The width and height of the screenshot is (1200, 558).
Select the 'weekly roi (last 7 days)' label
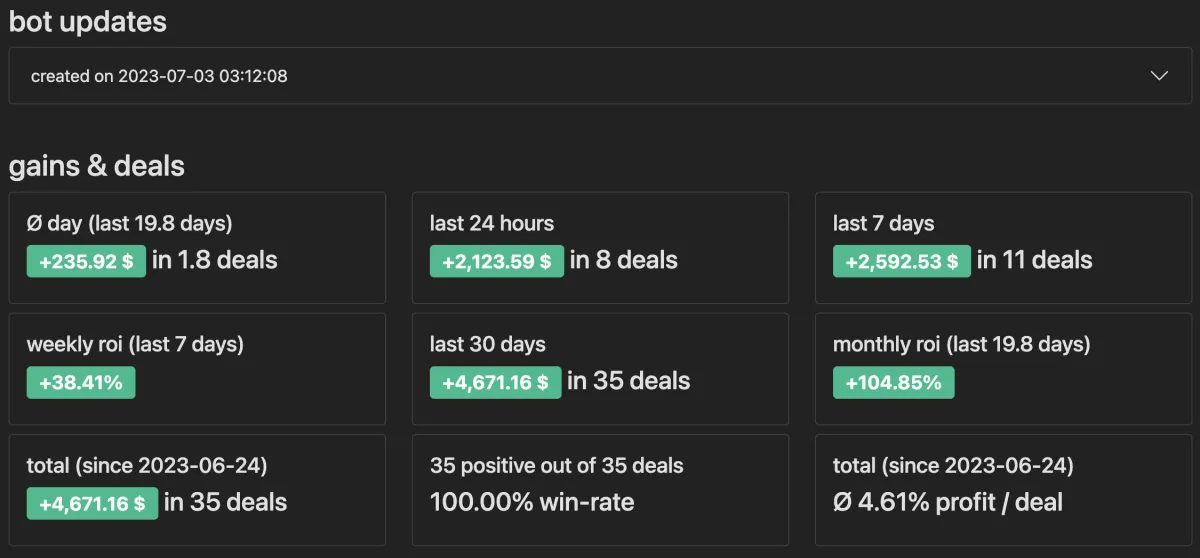pyautogui.click(x=135, y=344)
